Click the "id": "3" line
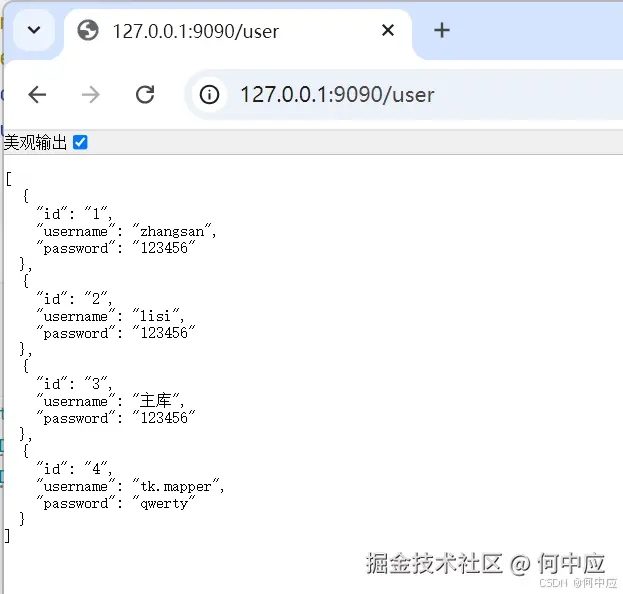 click(x=74, y=384)
